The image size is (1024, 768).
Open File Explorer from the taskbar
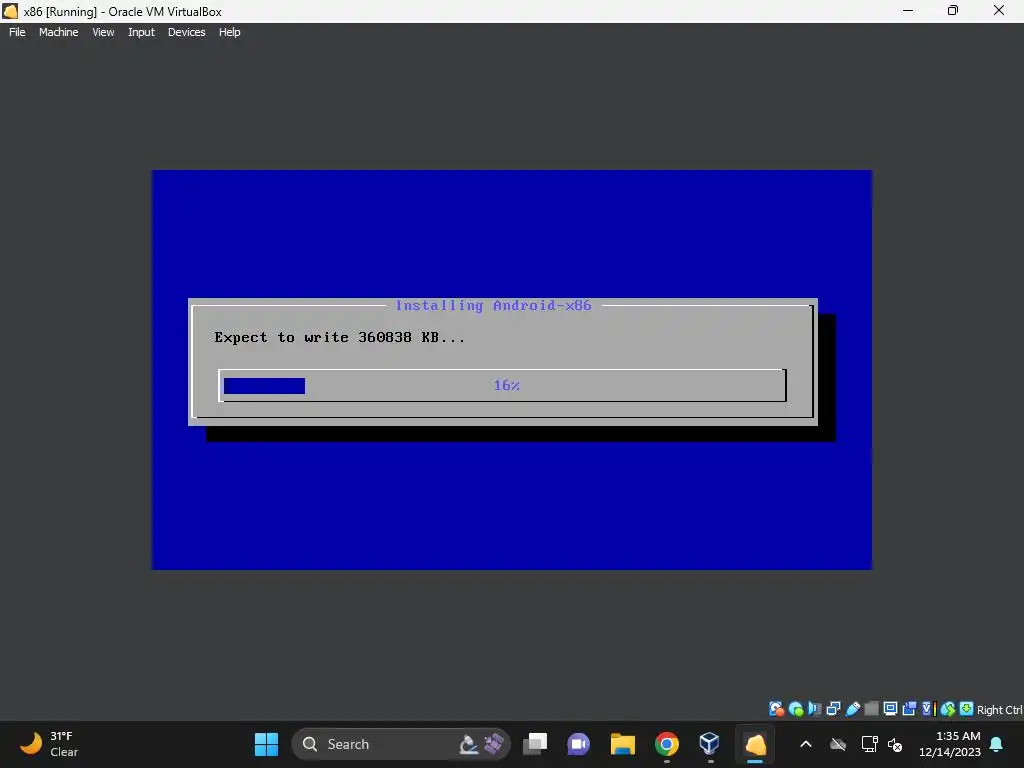(622, 744)
